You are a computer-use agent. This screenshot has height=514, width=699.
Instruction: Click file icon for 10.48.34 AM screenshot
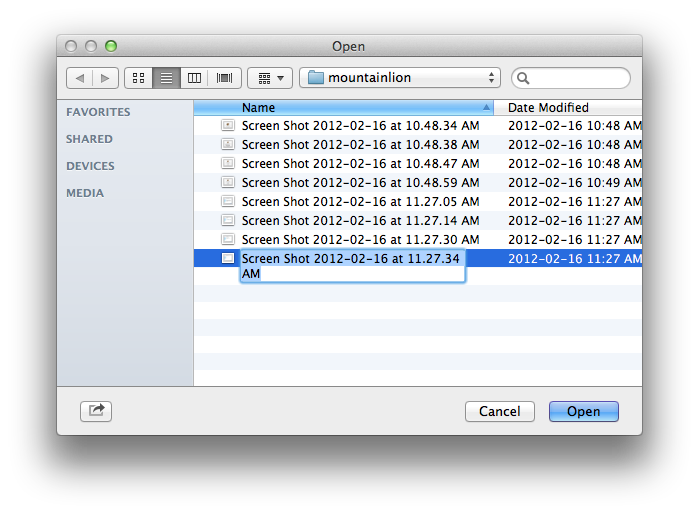(x=228, y=125)
